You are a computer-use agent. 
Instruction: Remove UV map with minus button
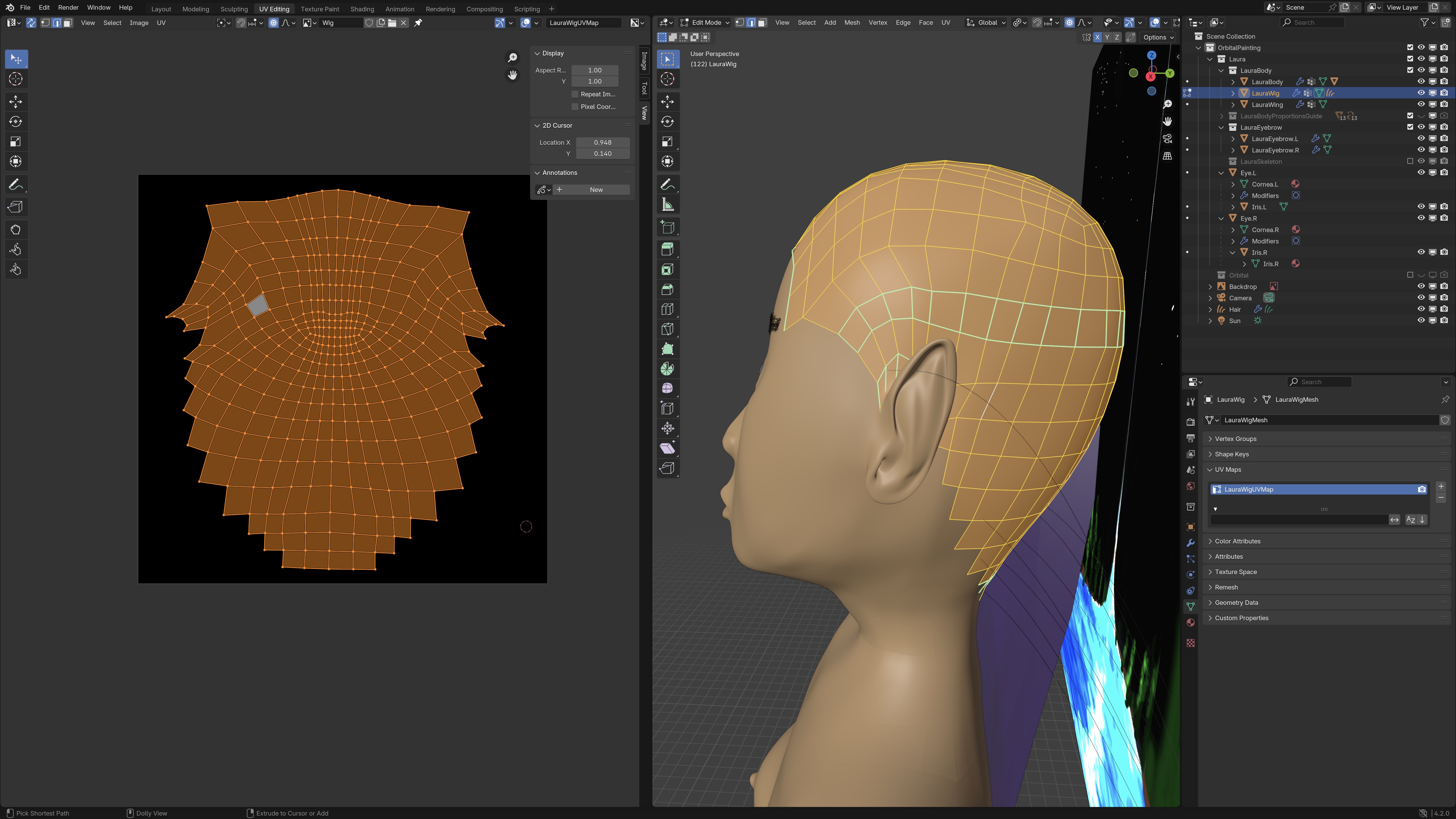pos(1441,497)
